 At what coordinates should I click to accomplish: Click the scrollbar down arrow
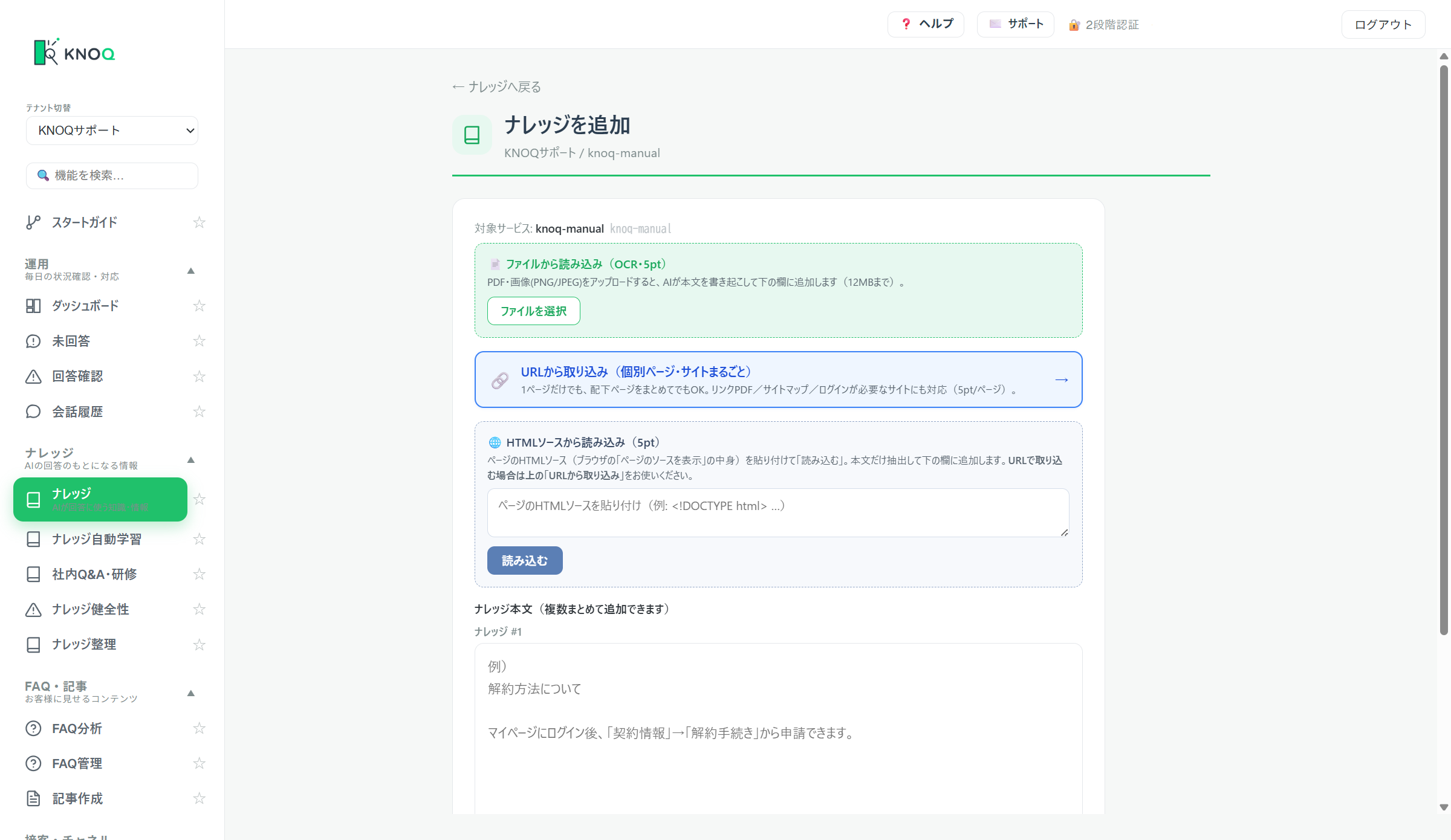point(1444,807)
